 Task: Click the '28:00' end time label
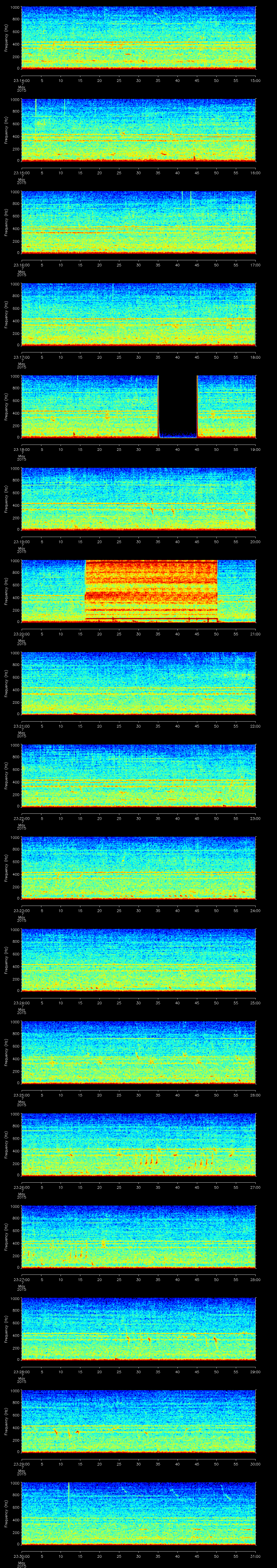pyautogui.click(x=256, y=1279)
